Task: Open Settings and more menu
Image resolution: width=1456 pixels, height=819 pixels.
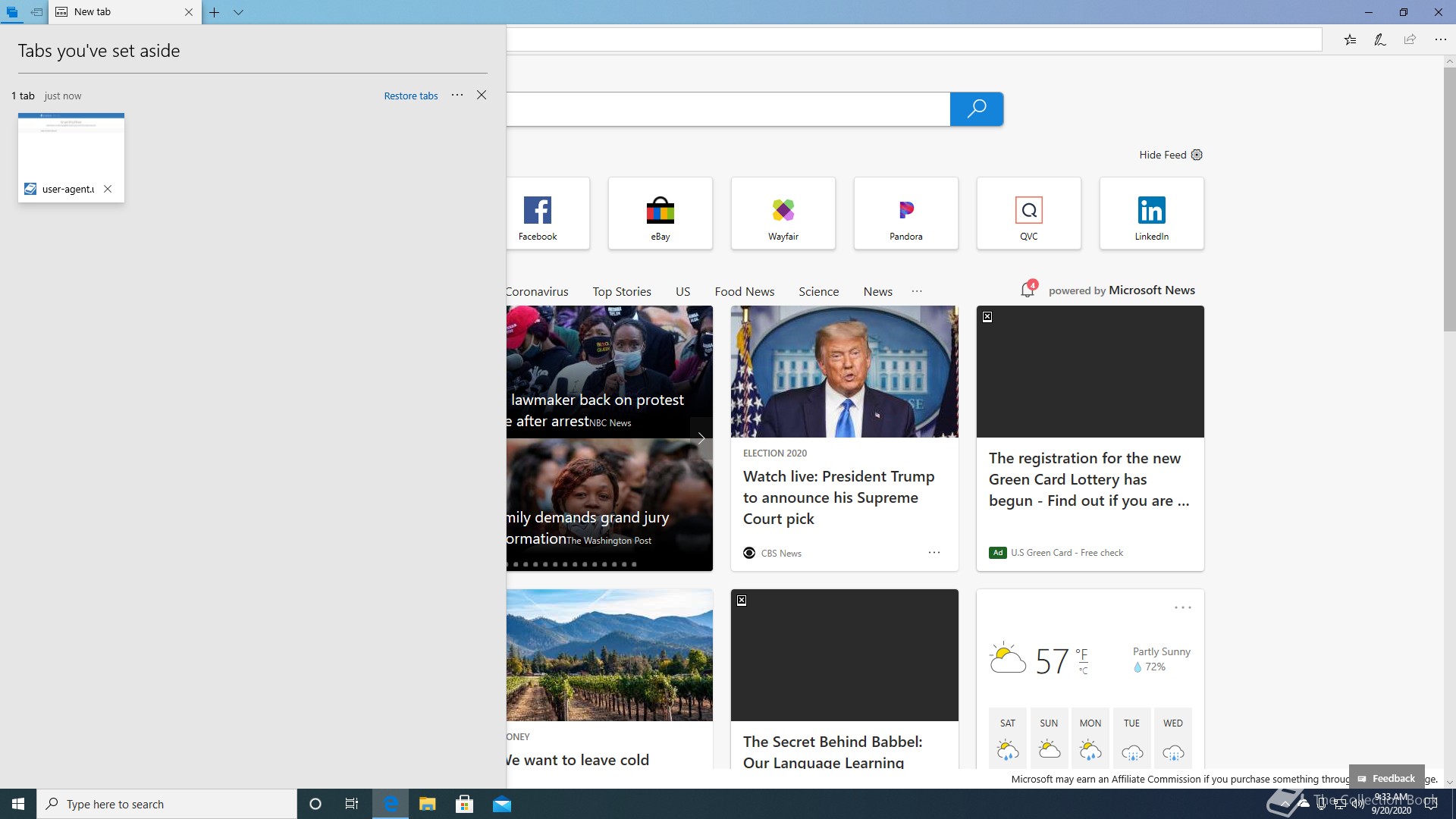Action: [x=1440, y=39]
